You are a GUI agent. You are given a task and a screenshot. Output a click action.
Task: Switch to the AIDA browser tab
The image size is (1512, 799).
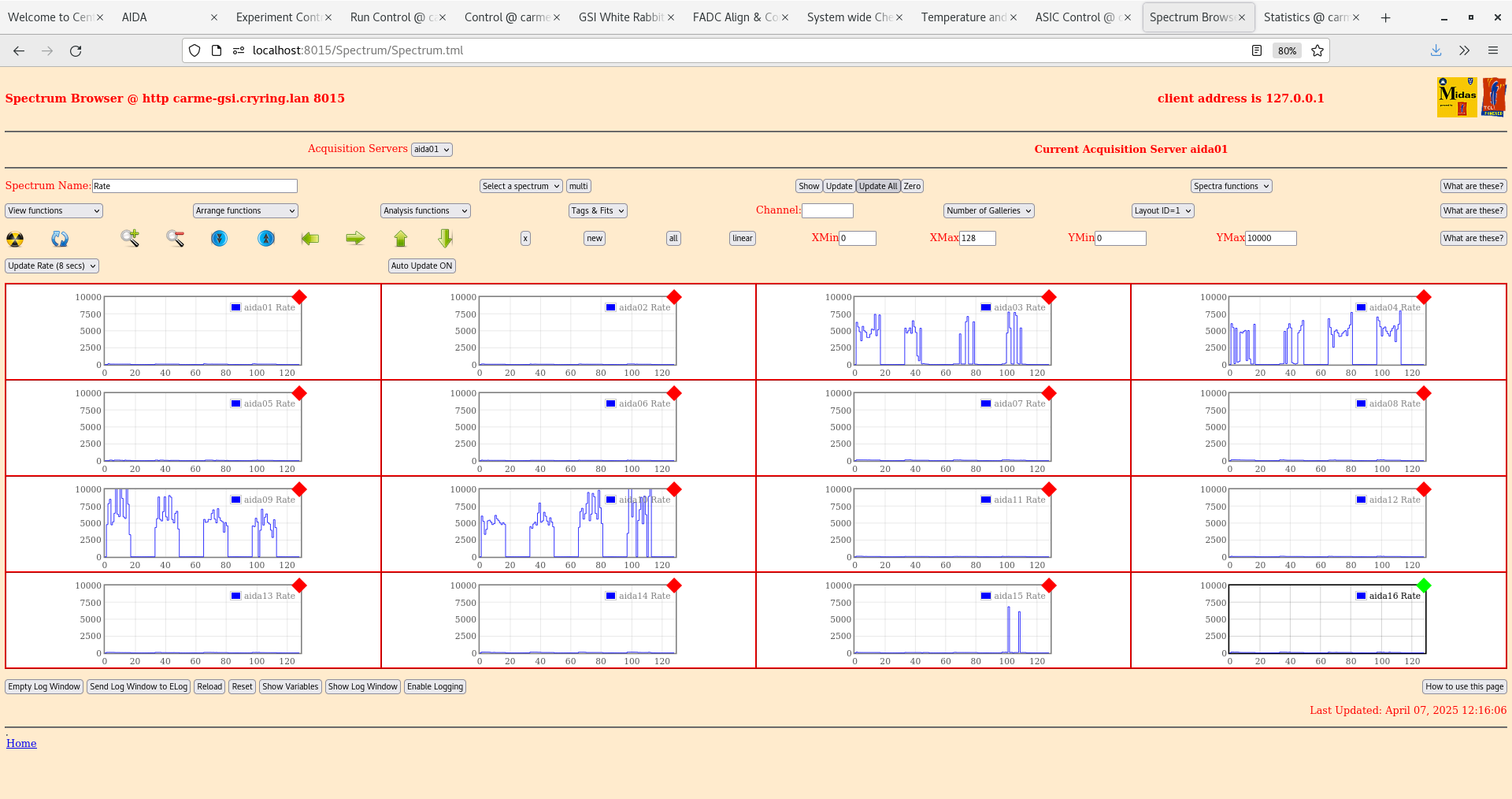[134, 17]
